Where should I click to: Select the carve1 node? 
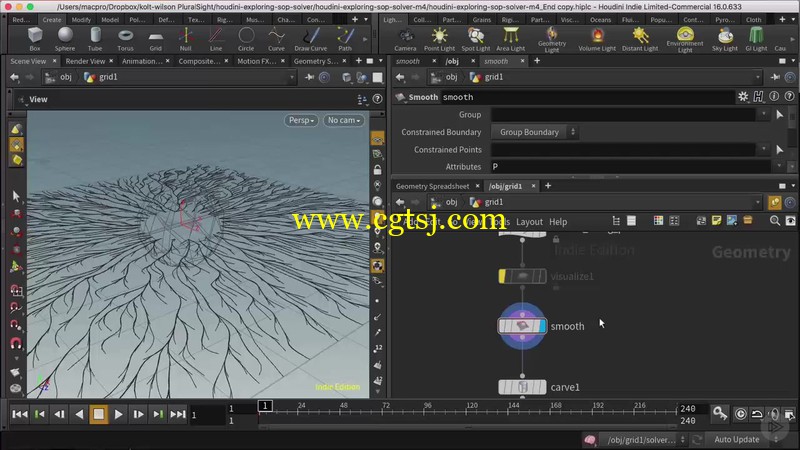pos(522,387)
